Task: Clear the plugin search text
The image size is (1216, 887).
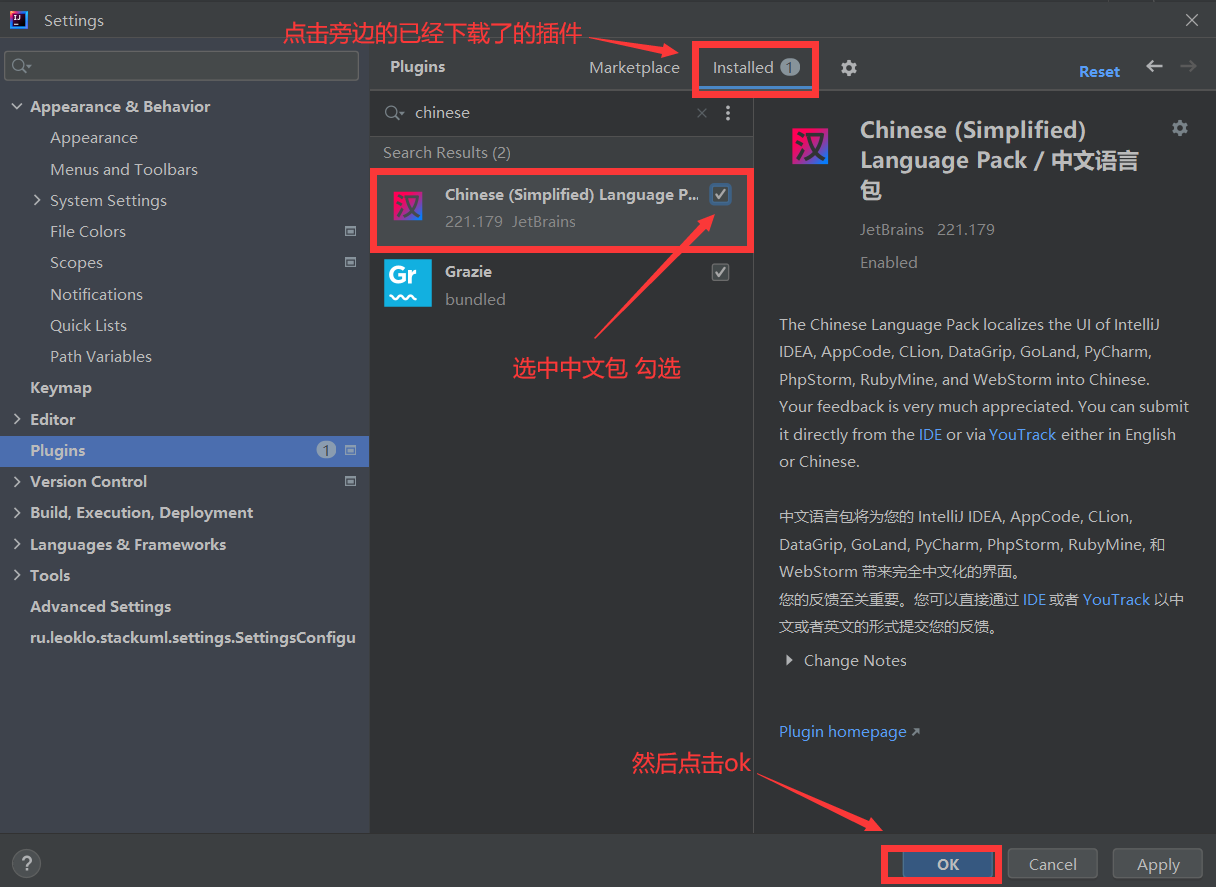Action: coord(702,113)
